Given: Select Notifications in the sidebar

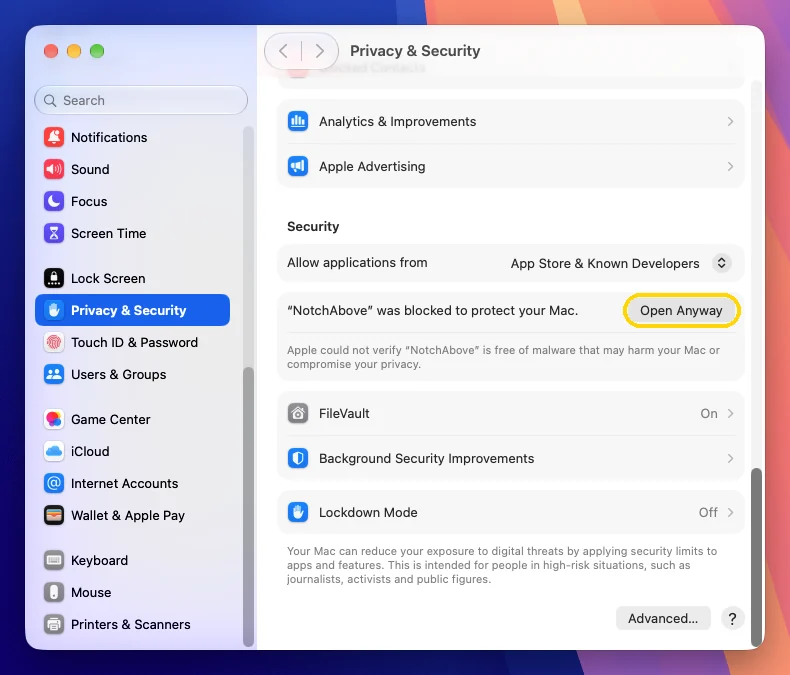Looking at the screenshot, I should 133,137.
